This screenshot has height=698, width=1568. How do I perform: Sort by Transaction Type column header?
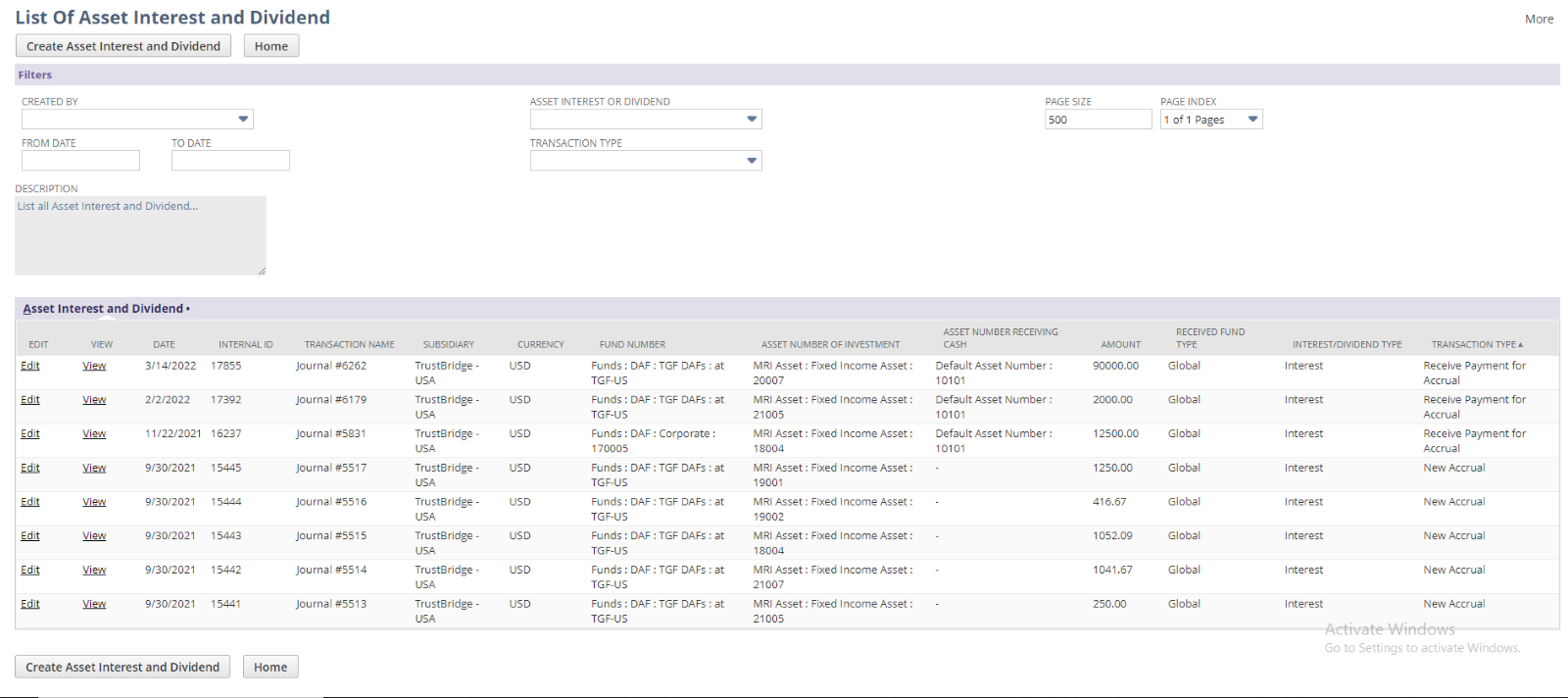click(x=1474, y=345)
